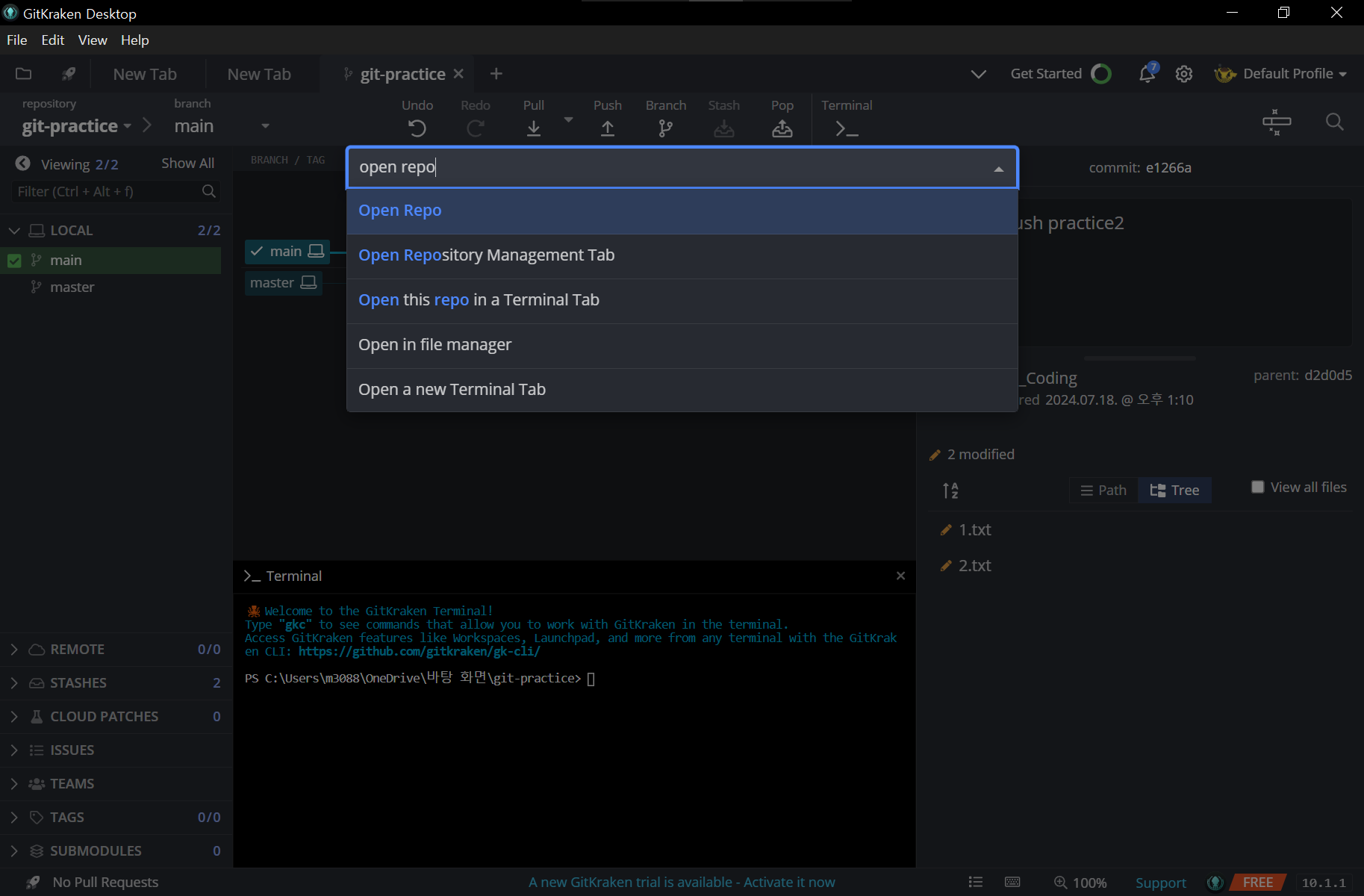The image size is (1364, 896).
Task: Create a branch via Branch icon
Action: (x=666, y=128)
